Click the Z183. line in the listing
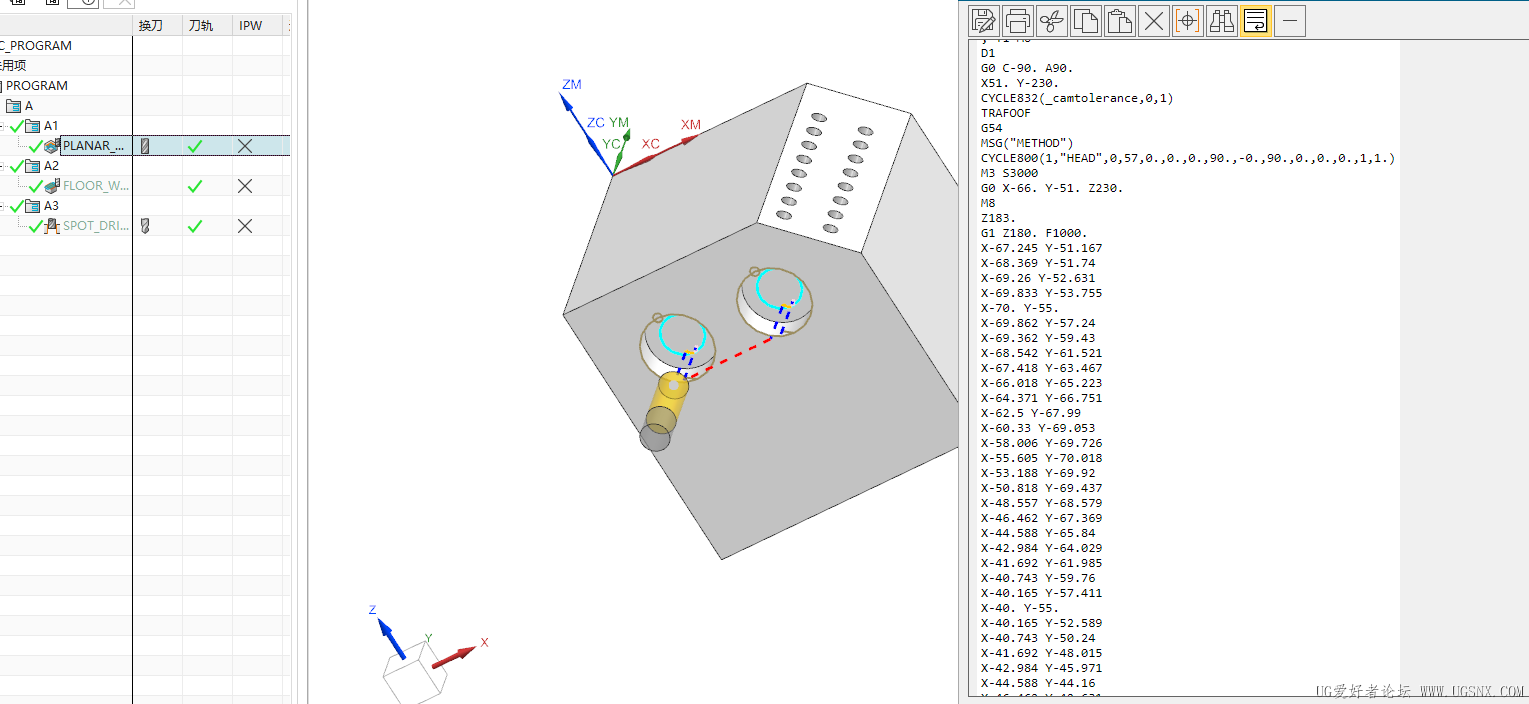This screenshot has width=1529, height=704. (998, 218)
